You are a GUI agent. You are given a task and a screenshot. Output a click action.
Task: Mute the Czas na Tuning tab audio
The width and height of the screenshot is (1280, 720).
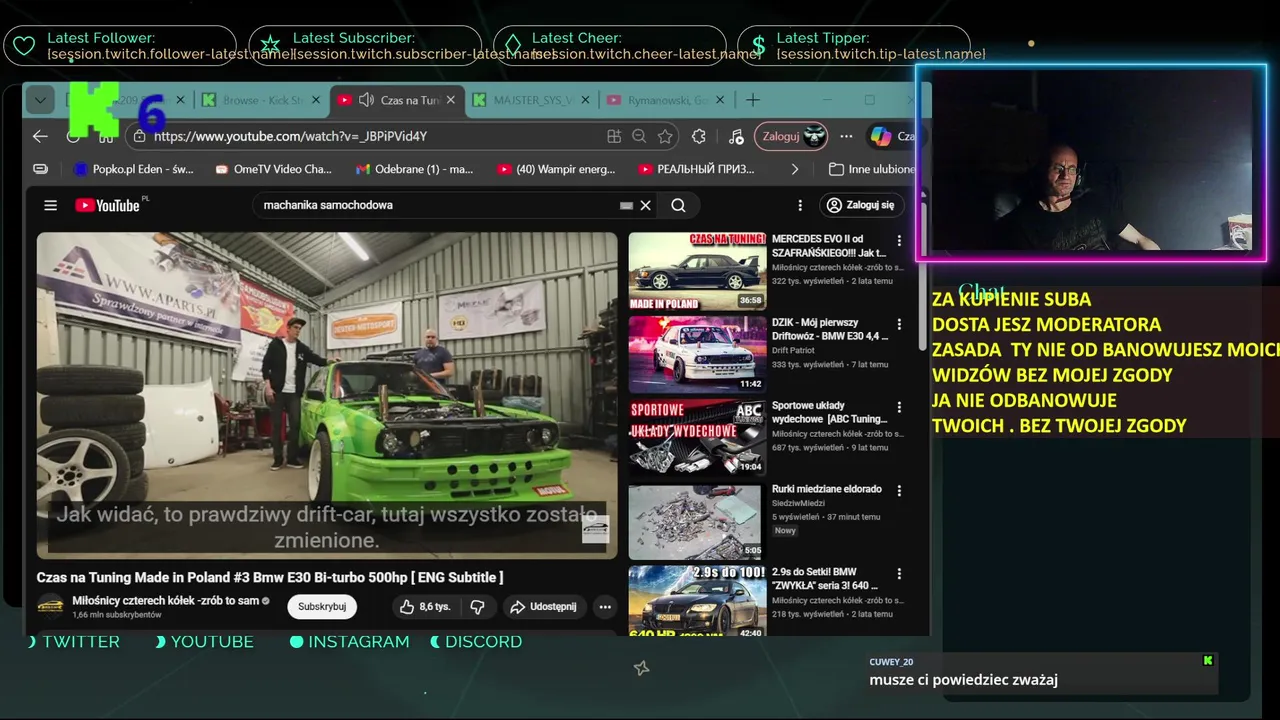point(366,100)
